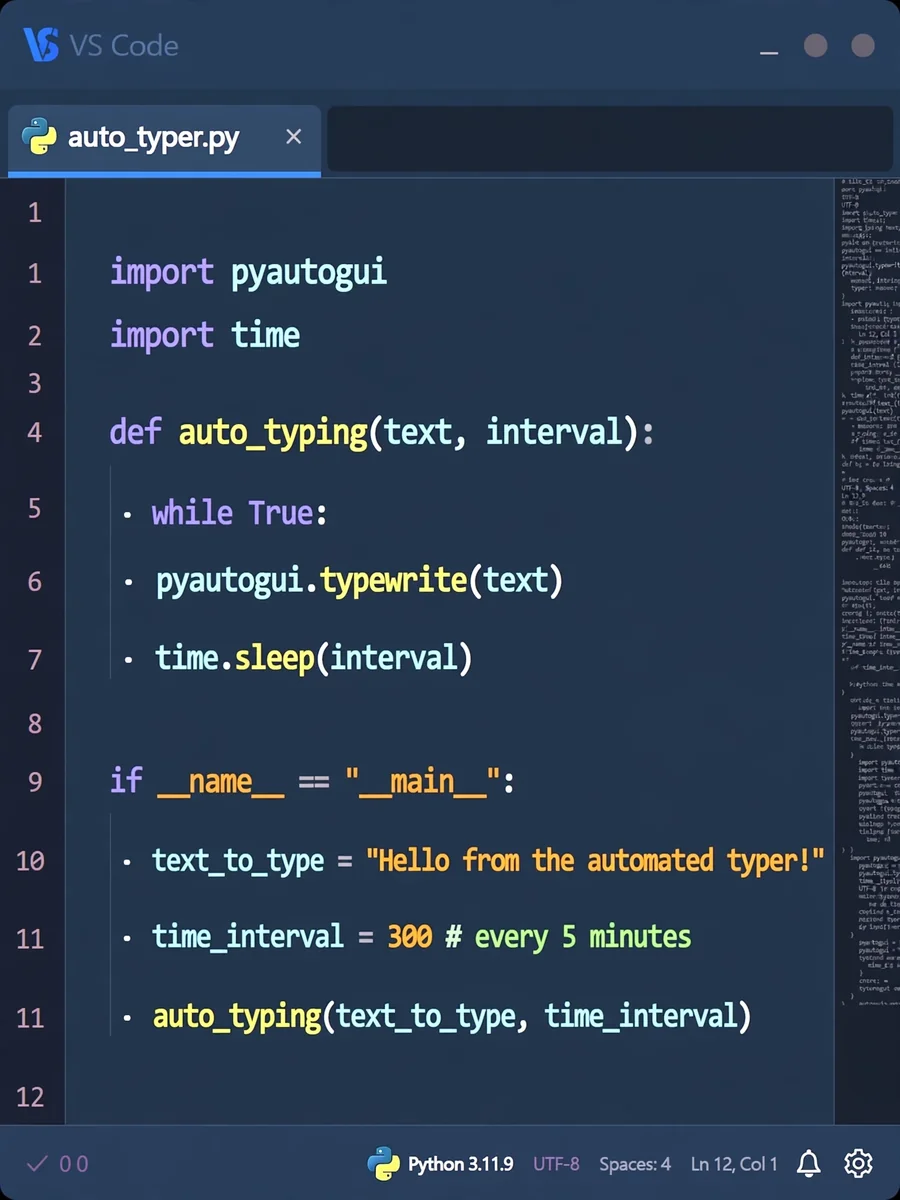Click line number 8 in the gutter

[35, 723]
